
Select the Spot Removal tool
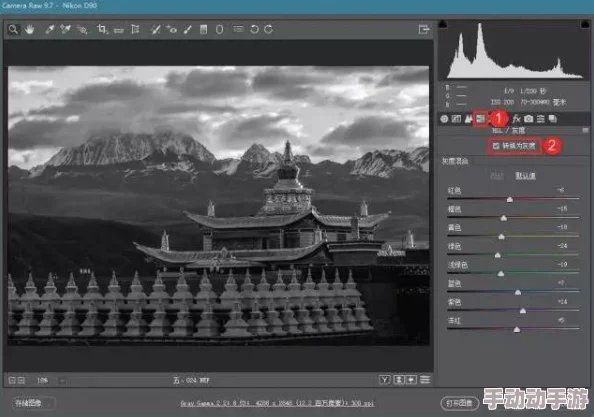tap(155, 29)
